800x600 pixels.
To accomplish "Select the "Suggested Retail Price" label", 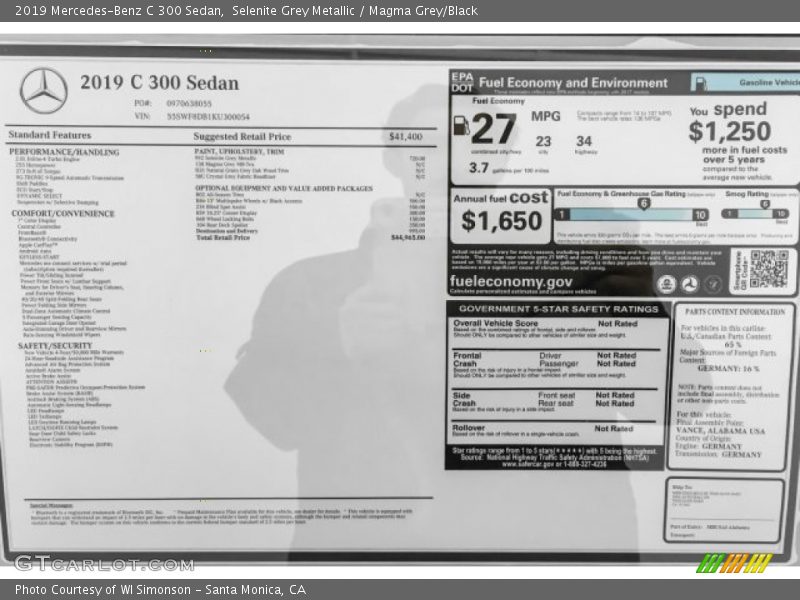I will click(x=242, y=137).
